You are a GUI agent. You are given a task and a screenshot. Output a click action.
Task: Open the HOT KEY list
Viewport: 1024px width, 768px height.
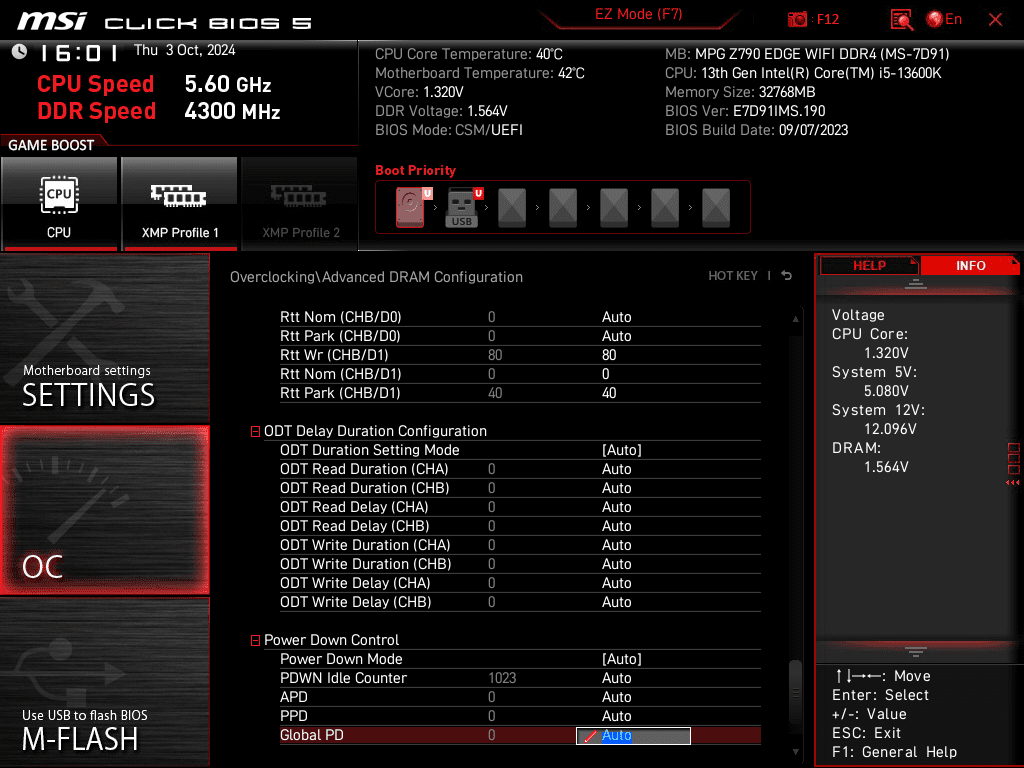coord(733,276)
